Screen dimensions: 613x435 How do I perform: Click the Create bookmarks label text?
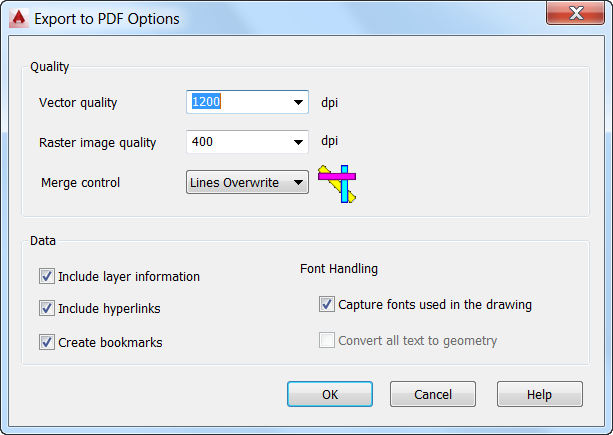[x=110, y=343]
